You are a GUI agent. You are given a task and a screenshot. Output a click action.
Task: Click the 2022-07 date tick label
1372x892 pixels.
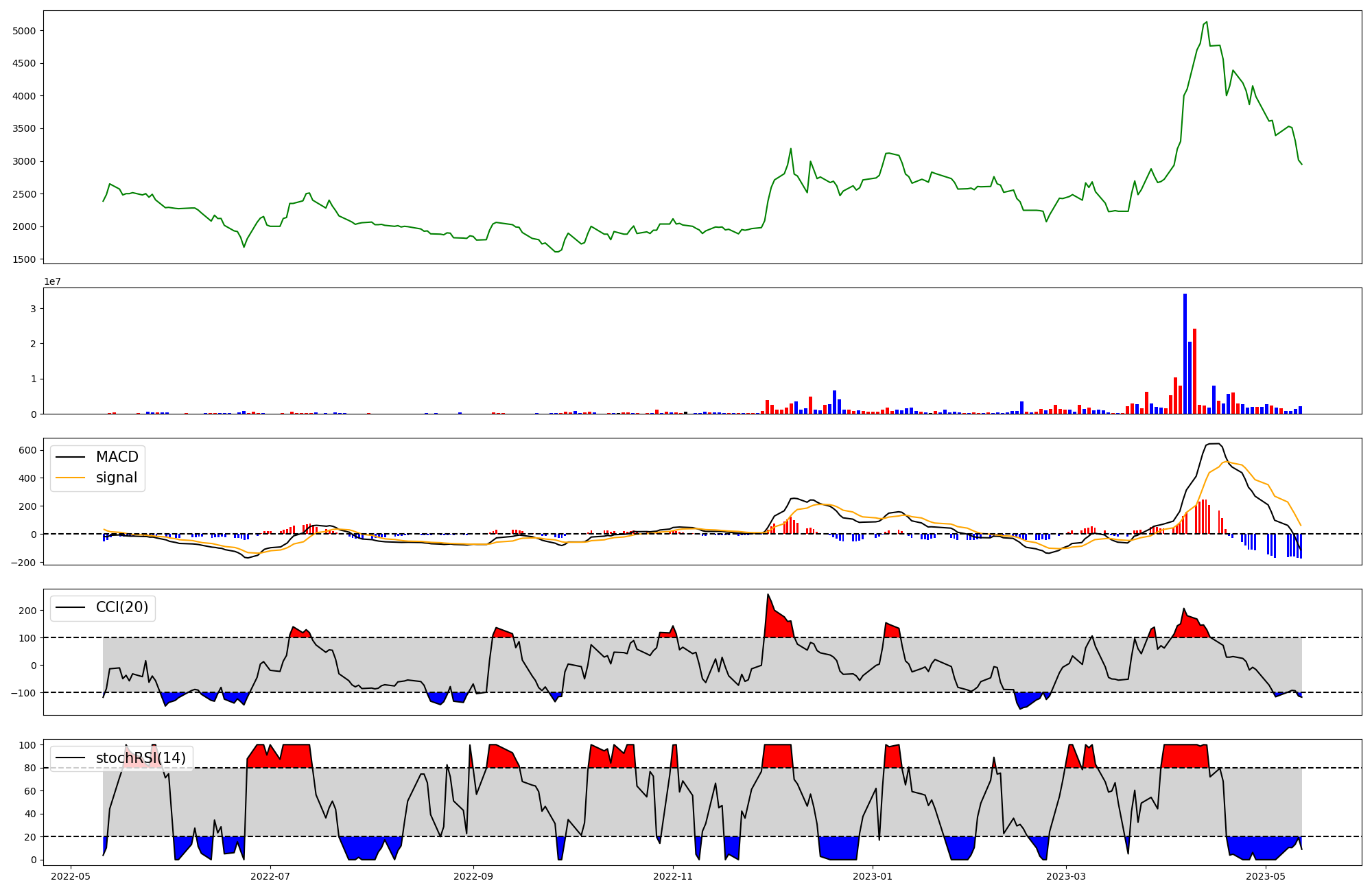[x=271, y=876]
